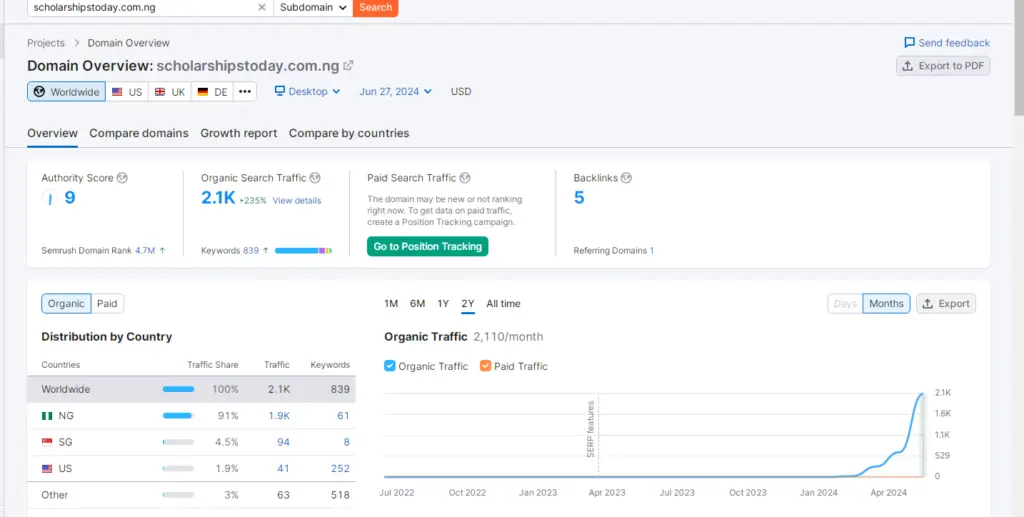Screen dimensions: 1024x517
Task: Click Go to Position Tracking button
Action: [428, 247]
